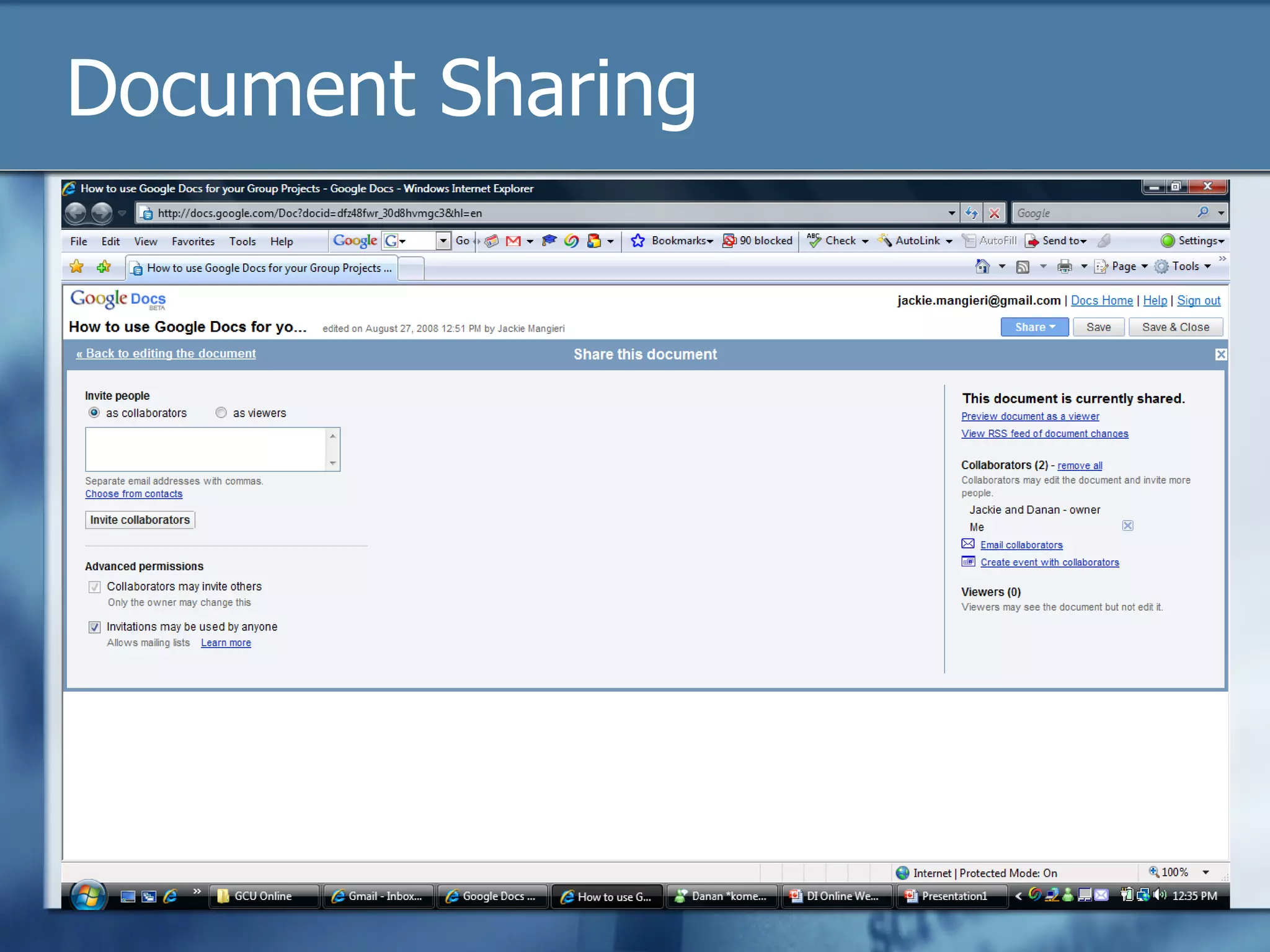This screenshot has width=1270, height=952.
Task: Open the Favorites menu
Action: 193,242
